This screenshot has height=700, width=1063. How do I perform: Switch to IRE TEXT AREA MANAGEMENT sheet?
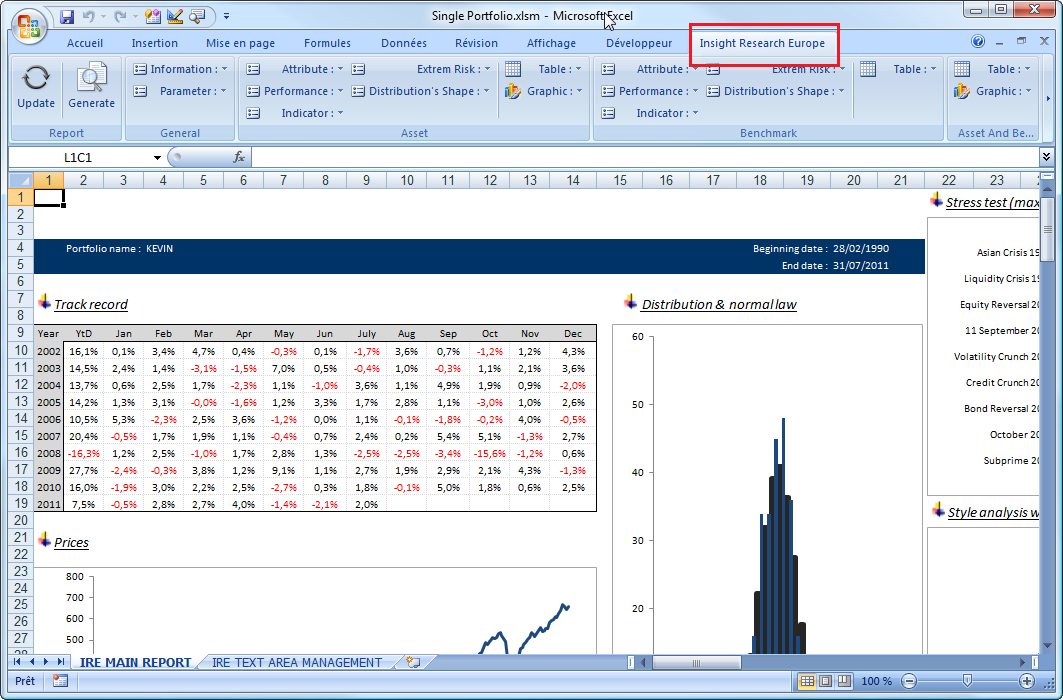tap(297, 662)
